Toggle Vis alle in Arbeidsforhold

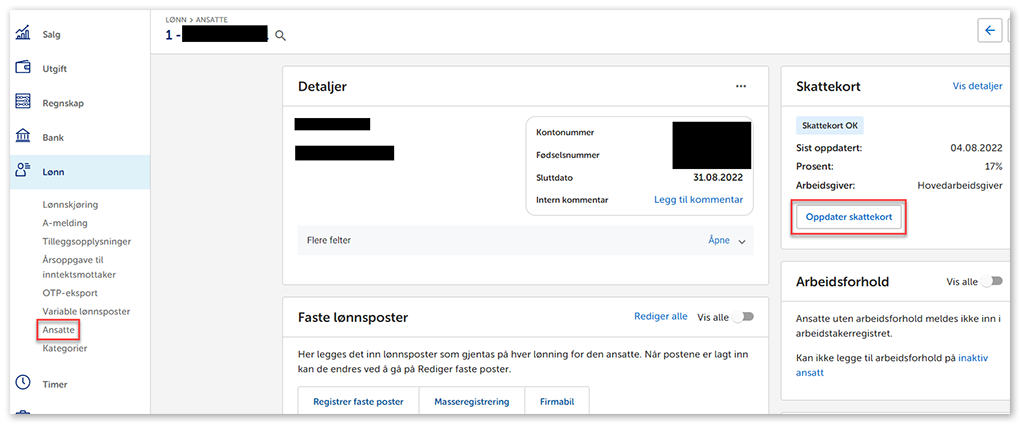991,282
